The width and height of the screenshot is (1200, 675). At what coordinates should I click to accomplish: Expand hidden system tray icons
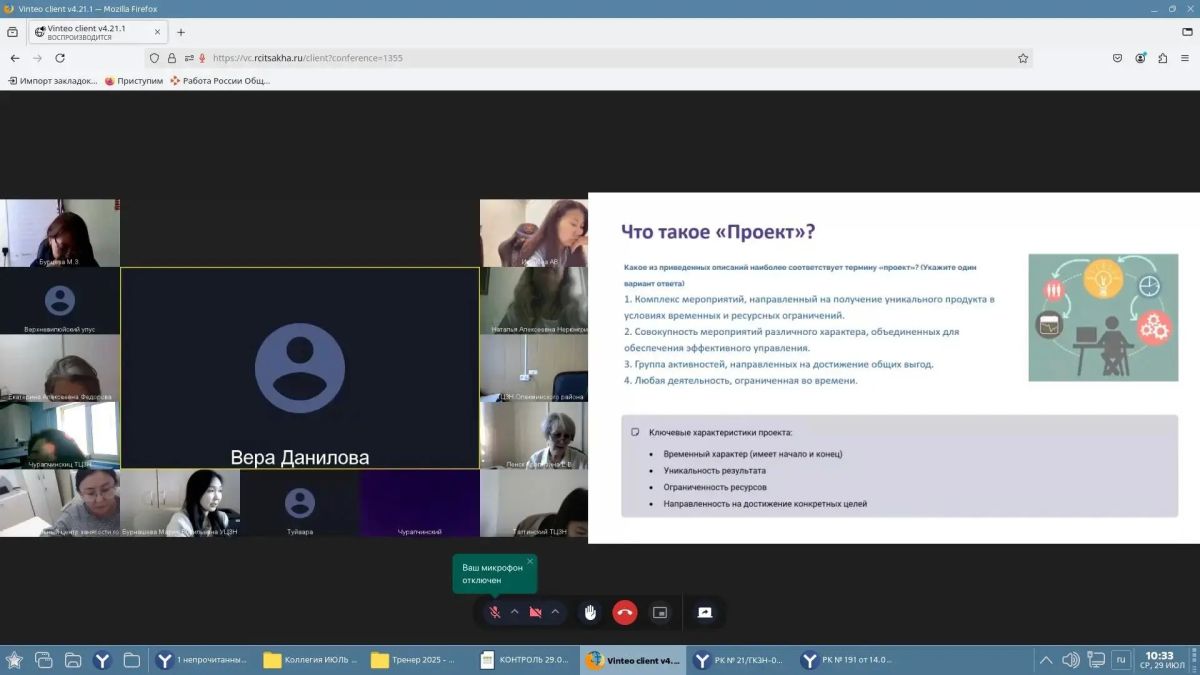click(x=1046, y=660)
